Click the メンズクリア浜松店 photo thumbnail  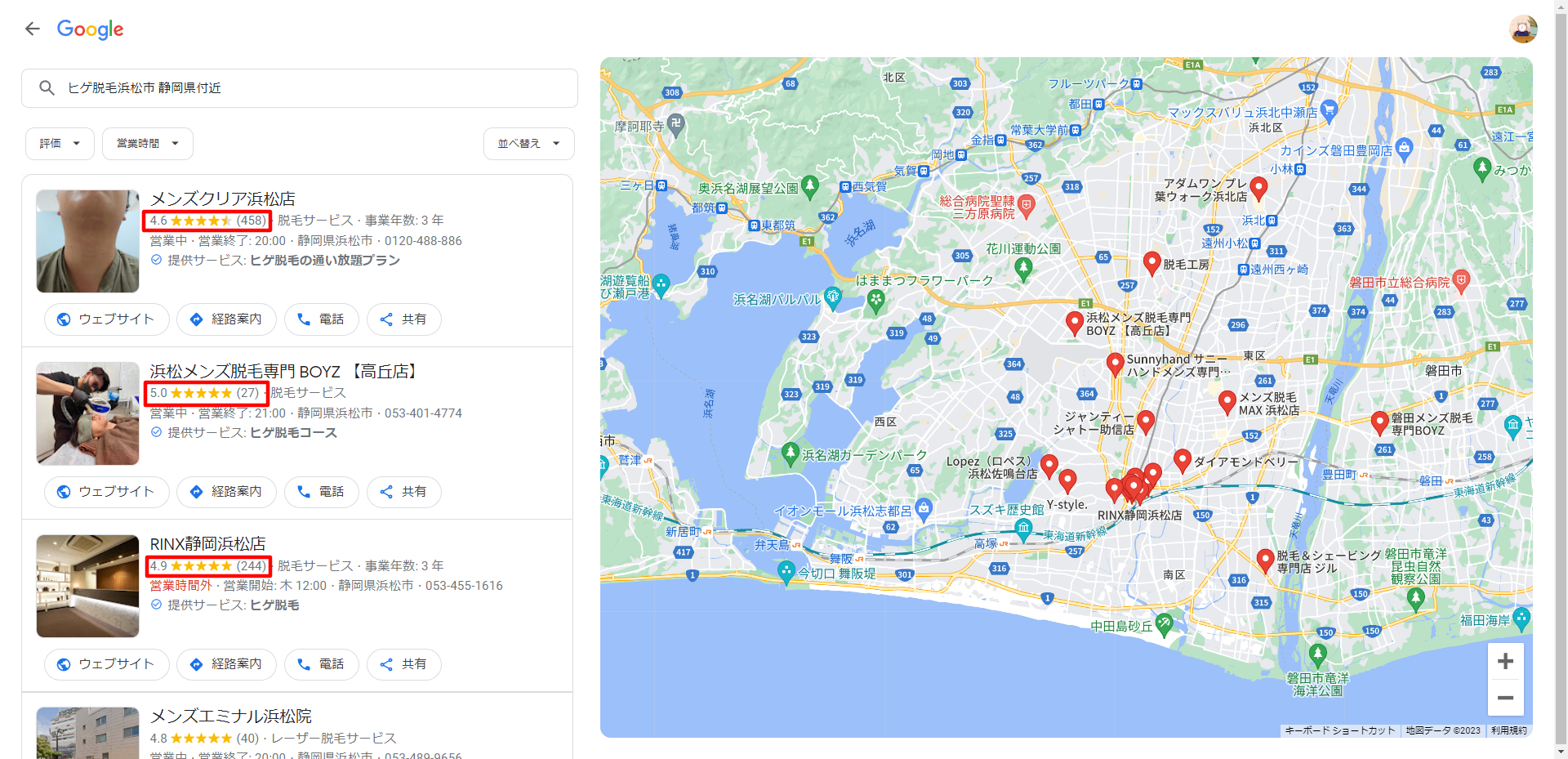[87, 241]
